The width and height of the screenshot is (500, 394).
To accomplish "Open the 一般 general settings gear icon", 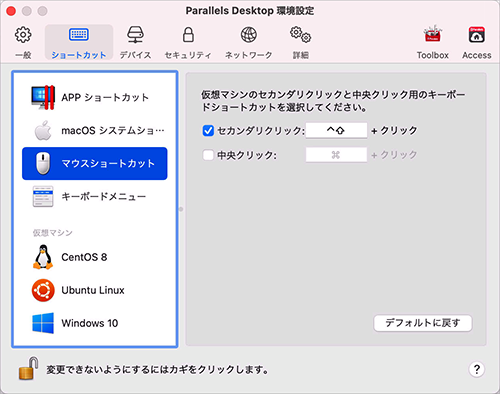I will pos(23,35).
